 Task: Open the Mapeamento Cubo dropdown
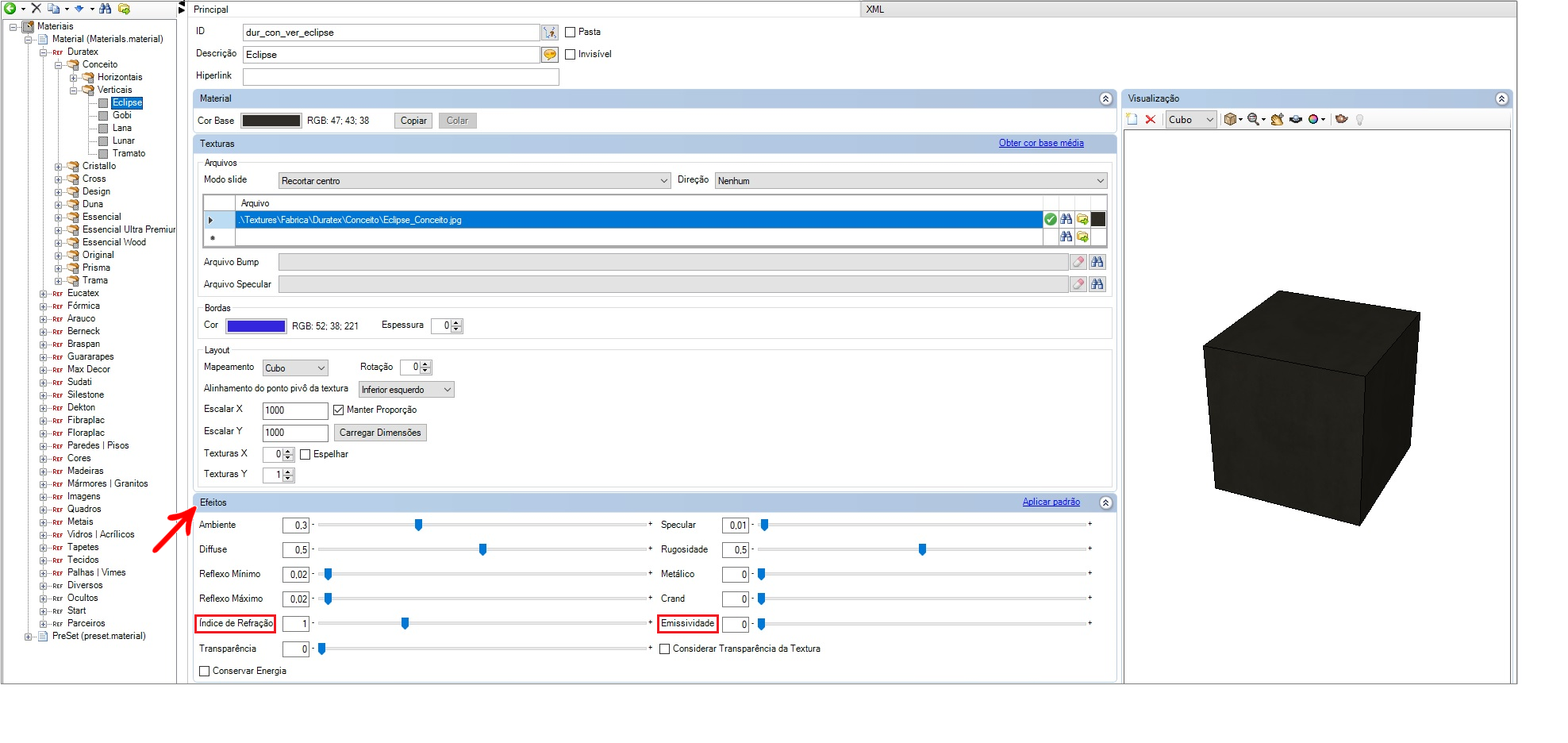pyautogui.click(x=295, y=368)
